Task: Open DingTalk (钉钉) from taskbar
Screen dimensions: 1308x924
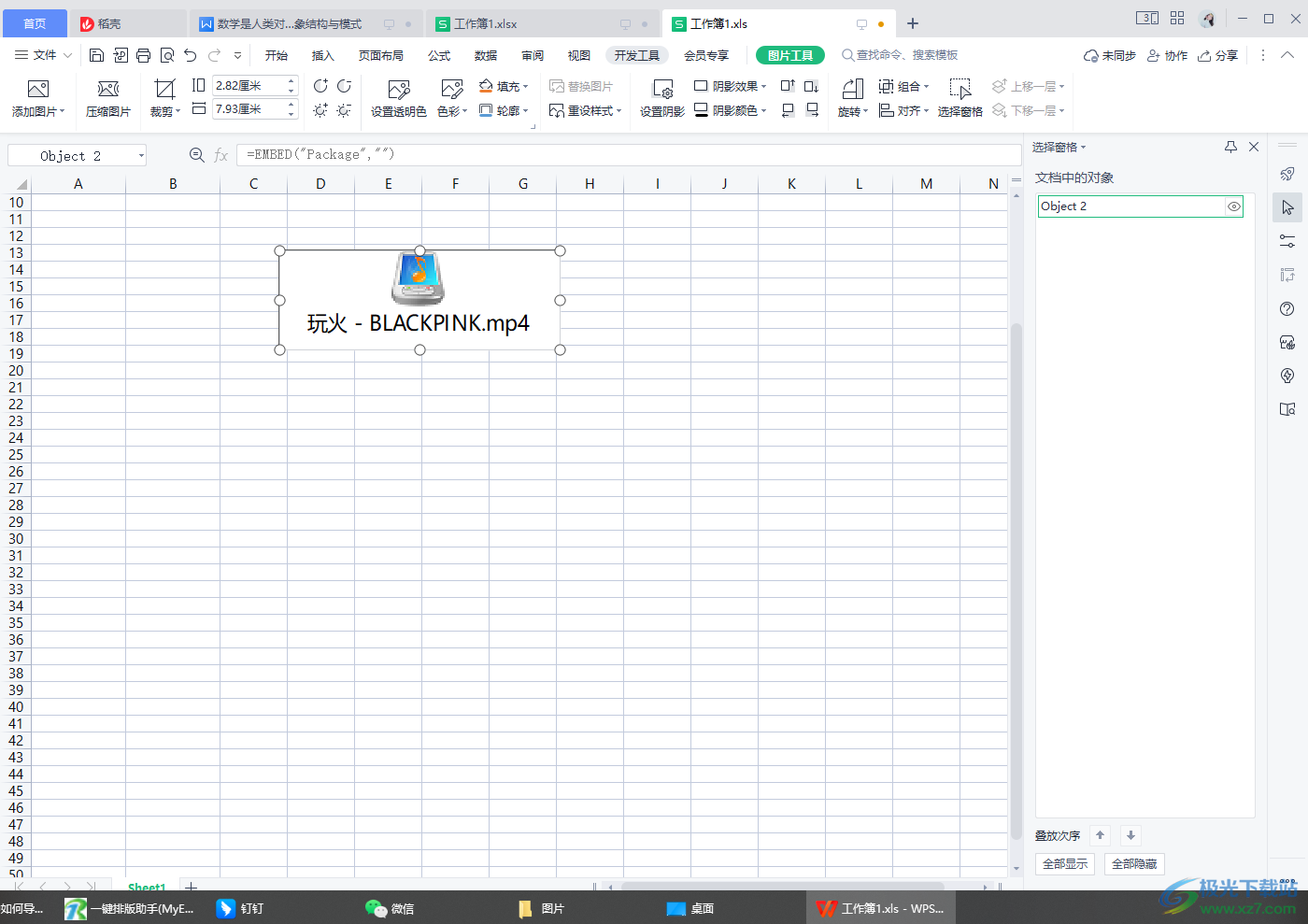Action: tap(240, 908)
